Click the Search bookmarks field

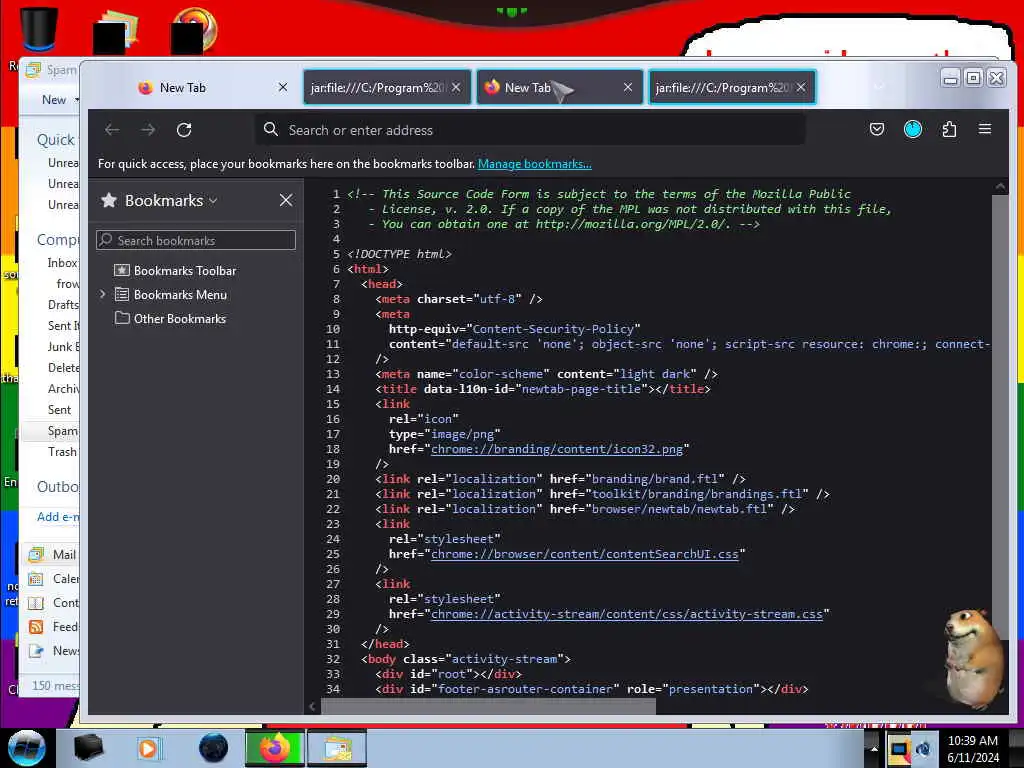click(196, 240)
